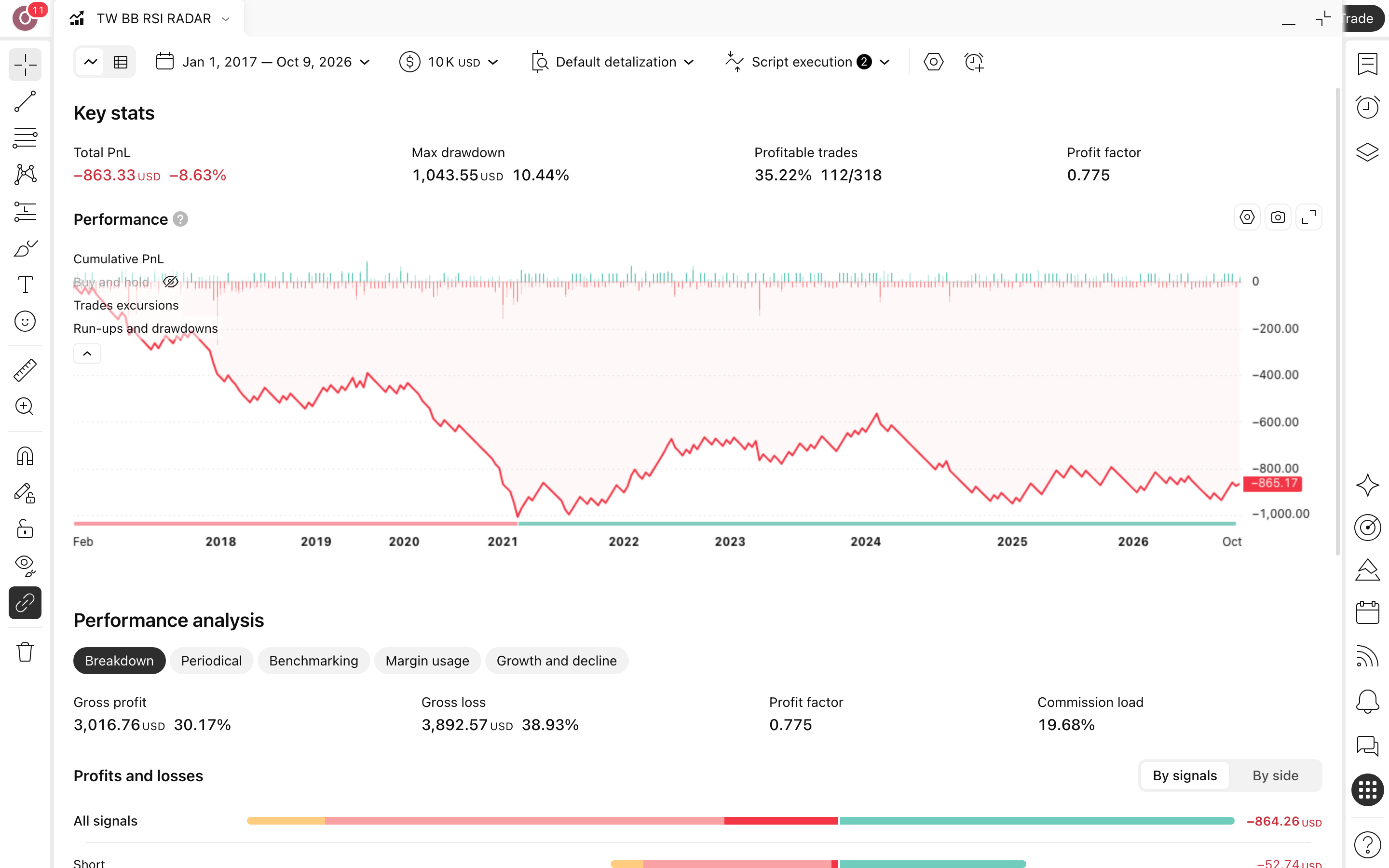Open the measure ruler tool
Viewport: 1389px width, 868px height.
point(25,370)
